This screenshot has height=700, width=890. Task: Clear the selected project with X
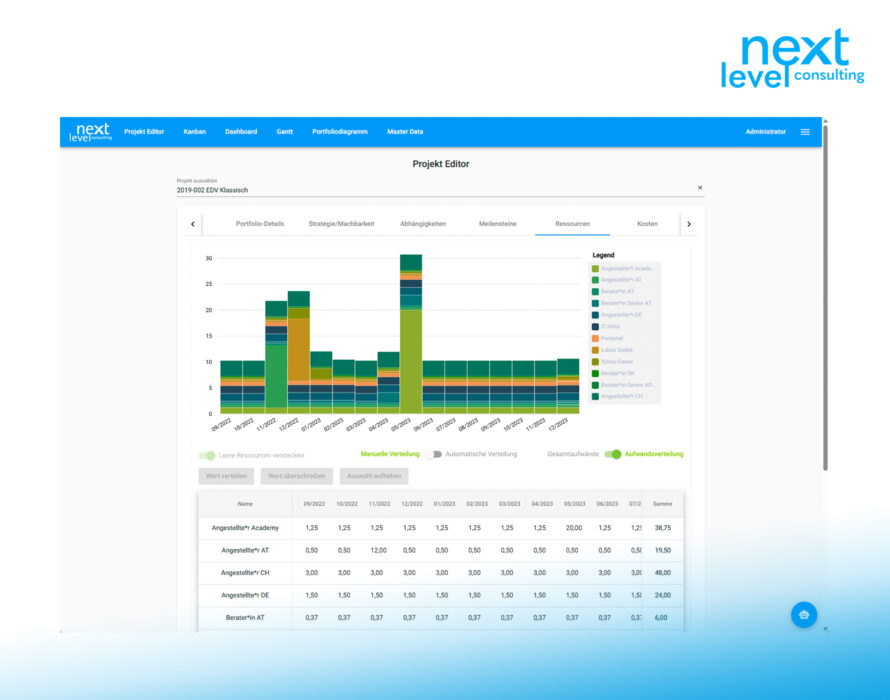(x=700, y=188)
